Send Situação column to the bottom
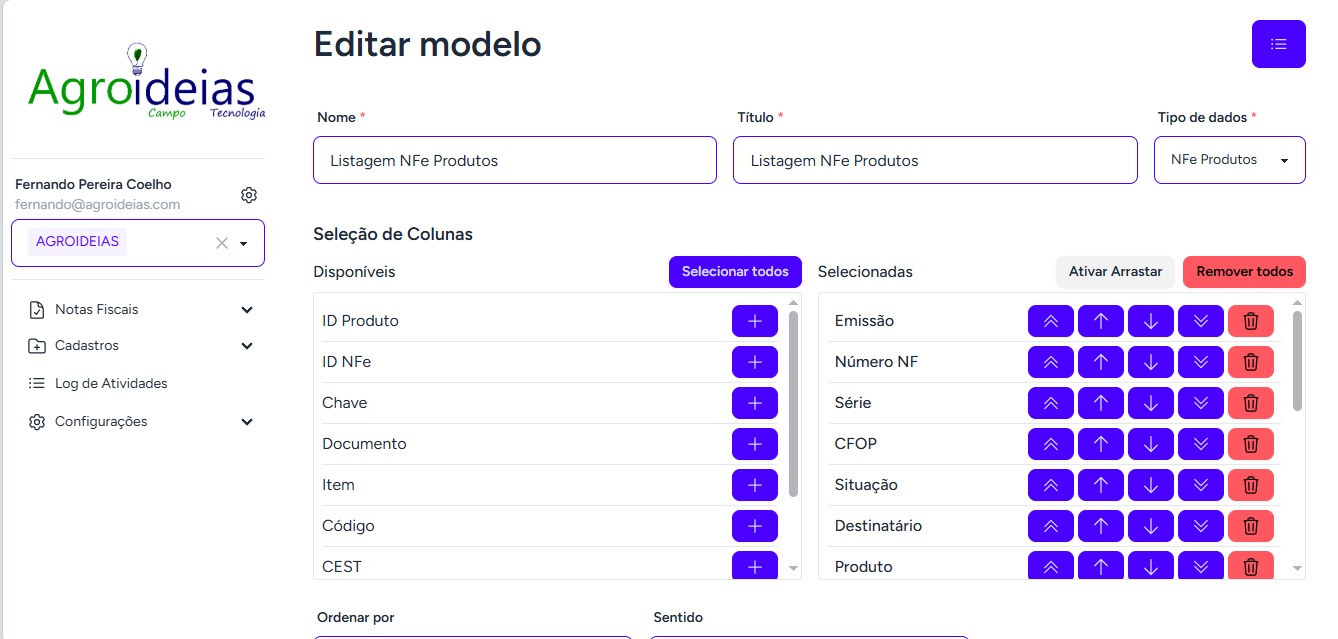Image resolution: width=1338 pixels, height=639 pixels. tap(1201, 485)
